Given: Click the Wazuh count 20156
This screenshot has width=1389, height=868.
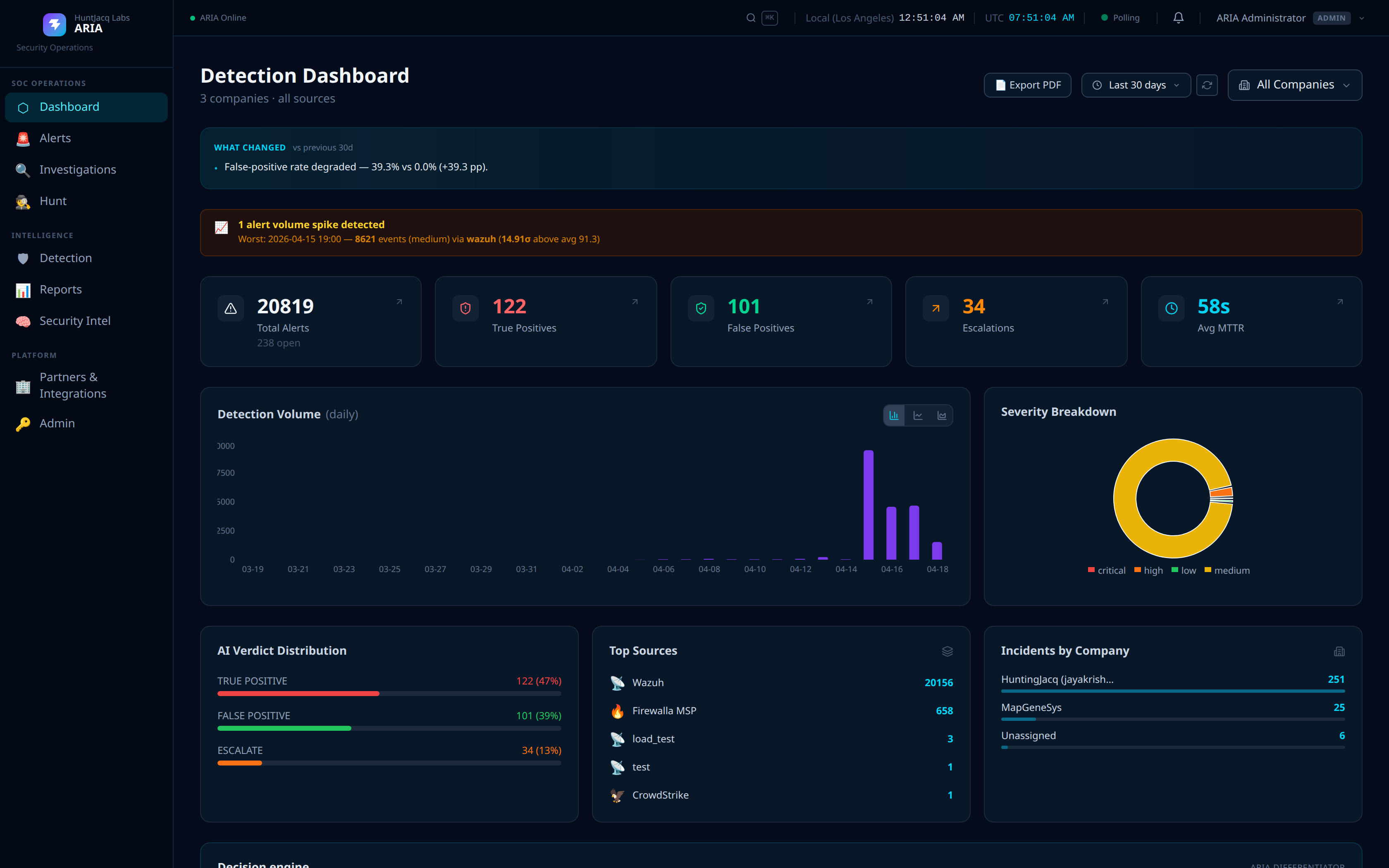Looking at the screenshot, I should tap(938, 682).
